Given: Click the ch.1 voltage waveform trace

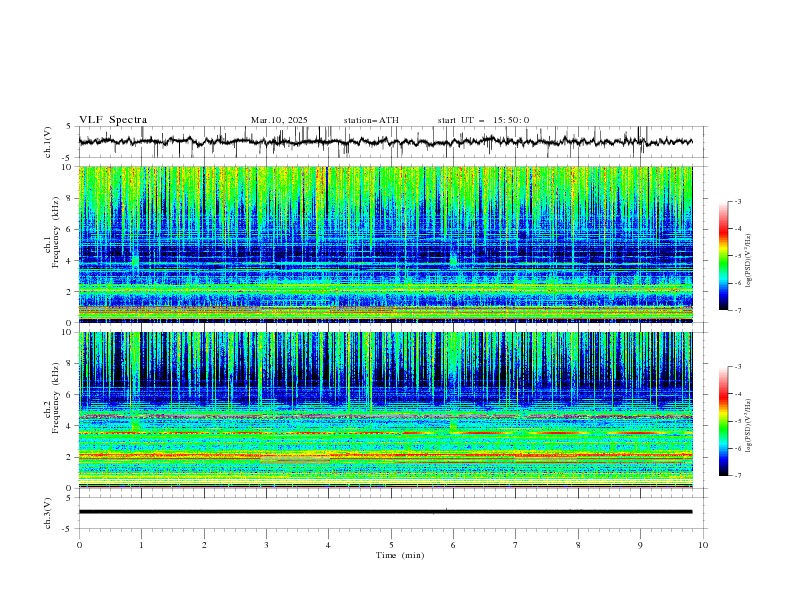Looking at the screenshot, I should (385, 142).
